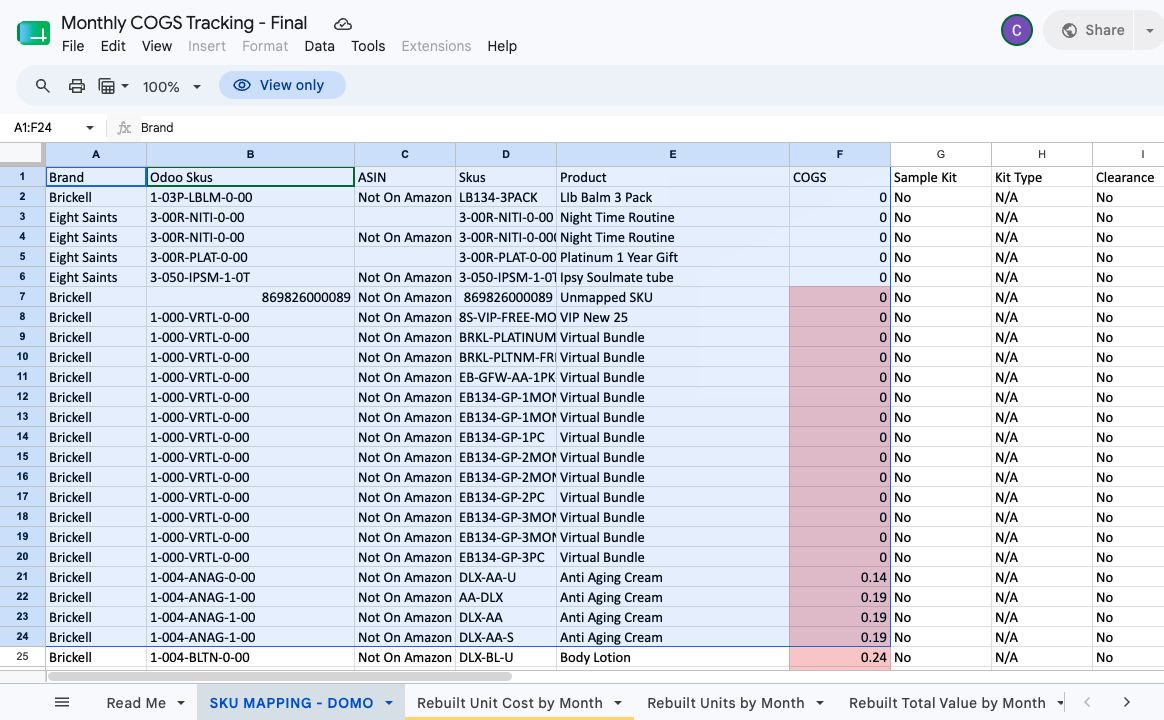Click the DLX-AA-U sku cell

(x=506, y=577)
